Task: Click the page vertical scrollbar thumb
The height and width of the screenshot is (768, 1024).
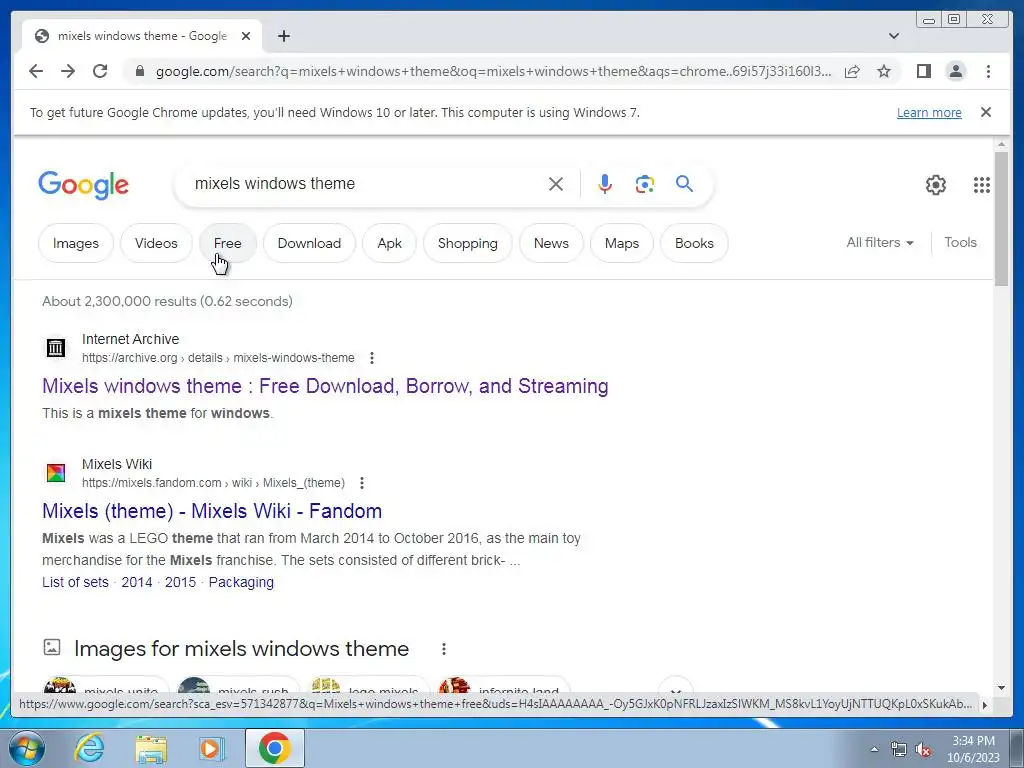Action: (x=1001, y=218)
